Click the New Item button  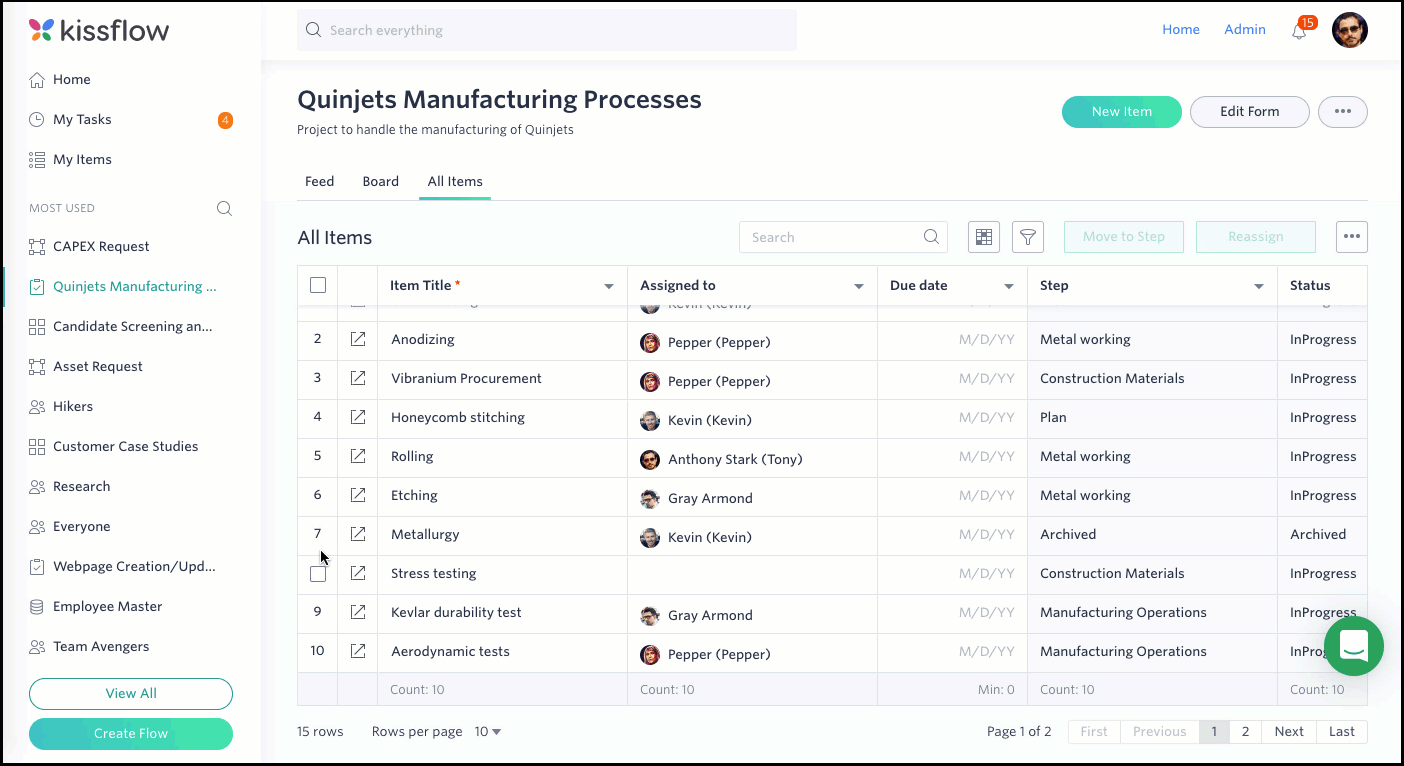pos(1122,112)
